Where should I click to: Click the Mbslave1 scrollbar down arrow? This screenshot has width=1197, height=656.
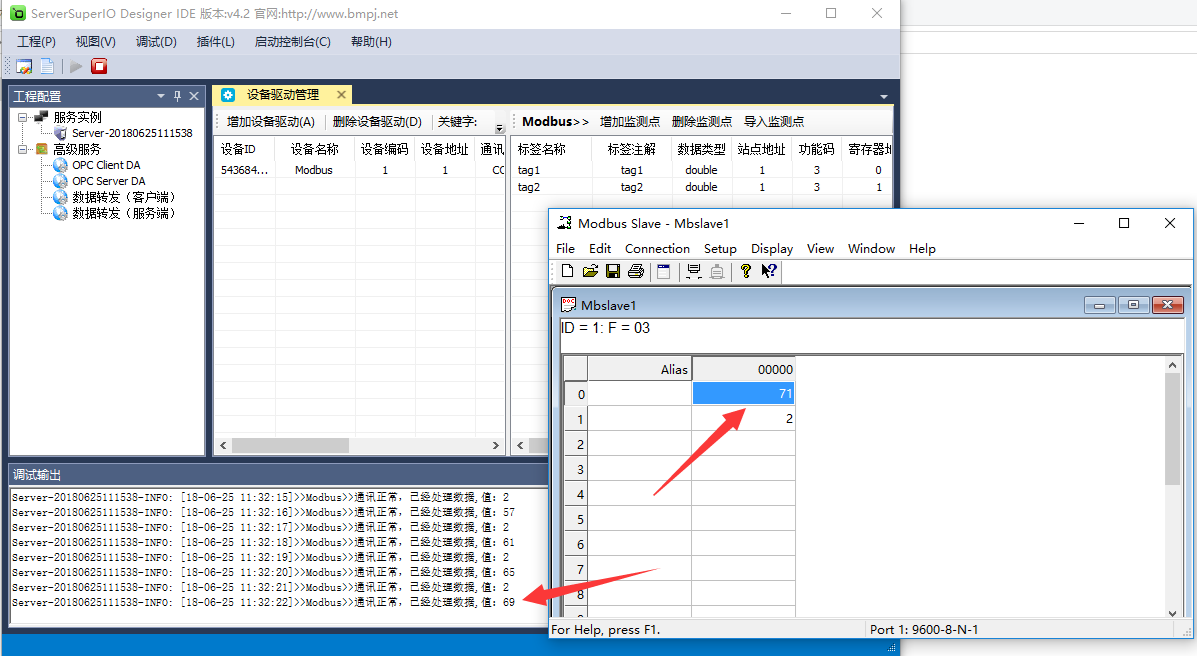1173,612
